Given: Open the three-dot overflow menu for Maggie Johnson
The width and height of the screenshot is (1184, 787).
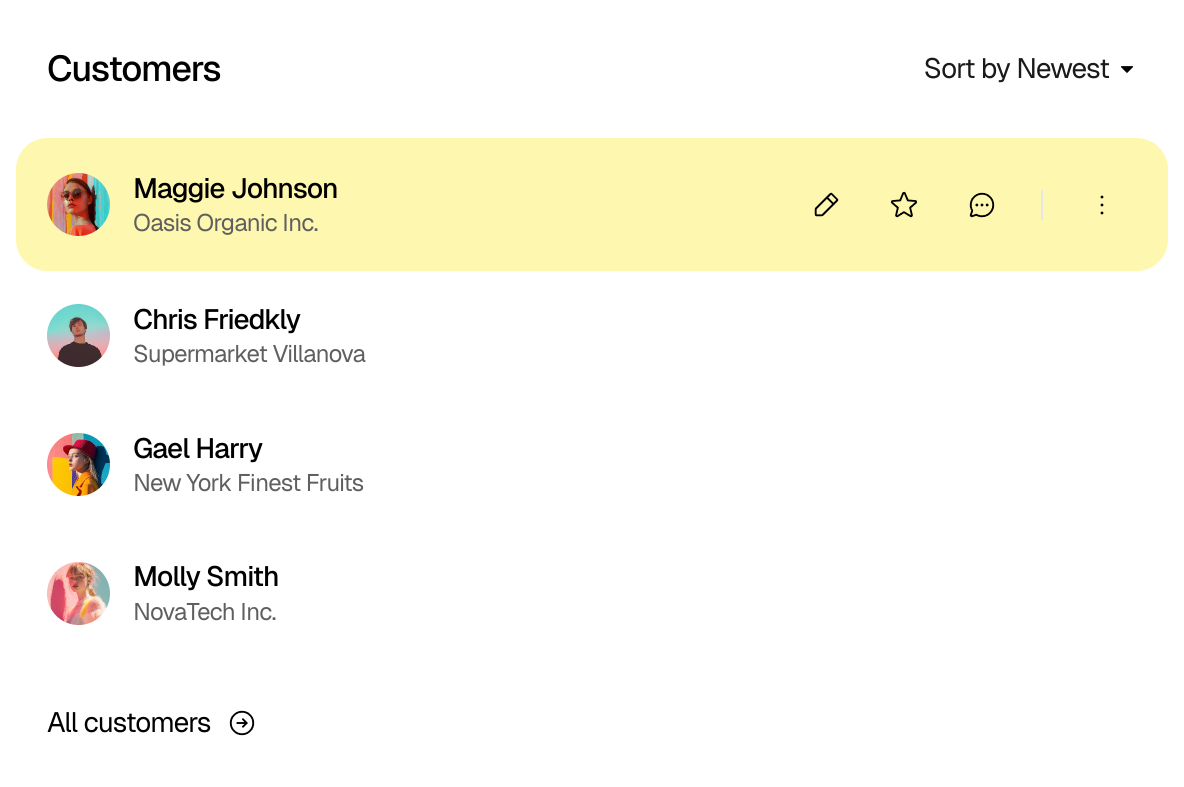Looking at the screenshot, I should (1101, 204).
